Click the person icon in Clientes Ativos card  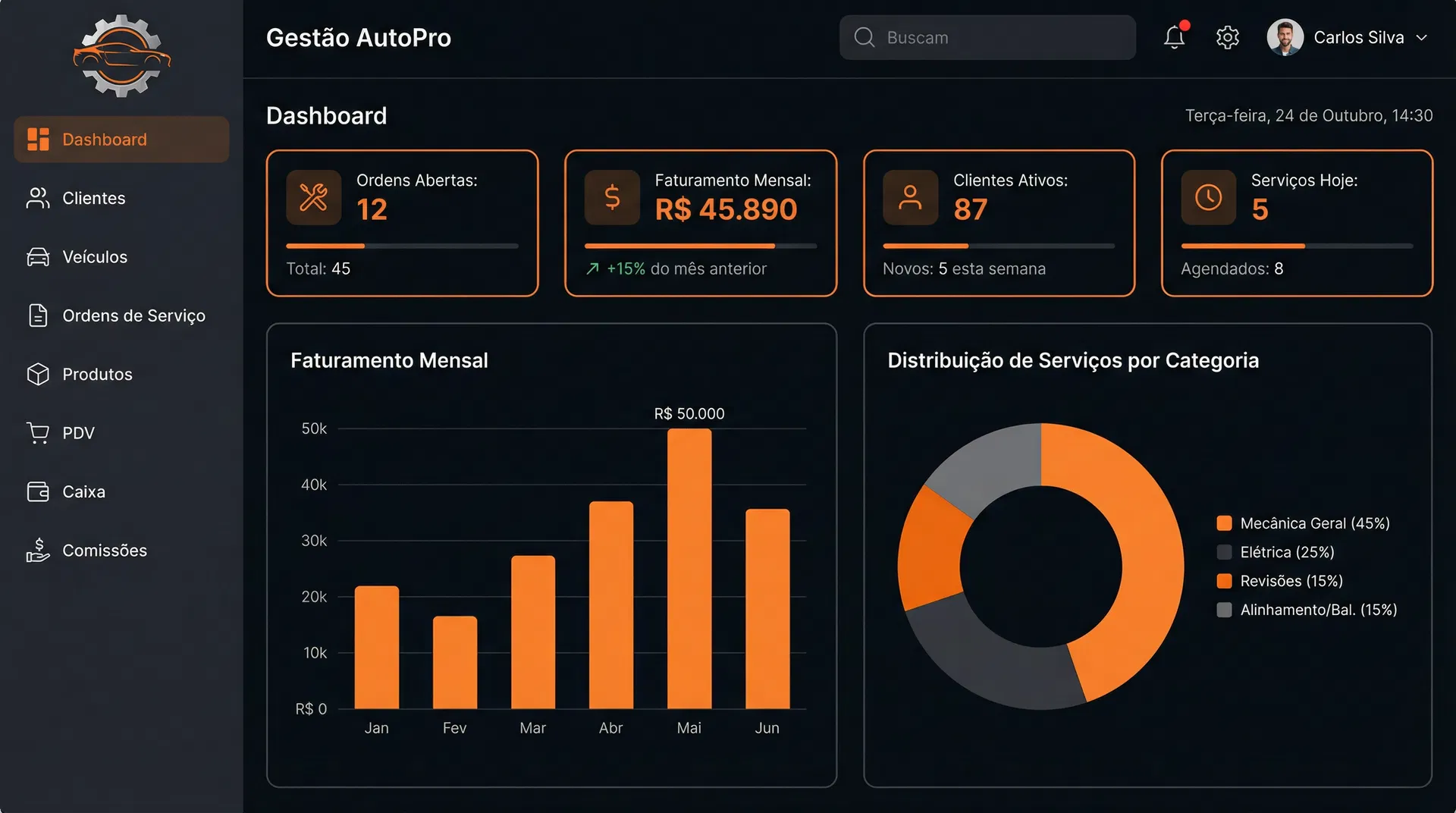909,197
